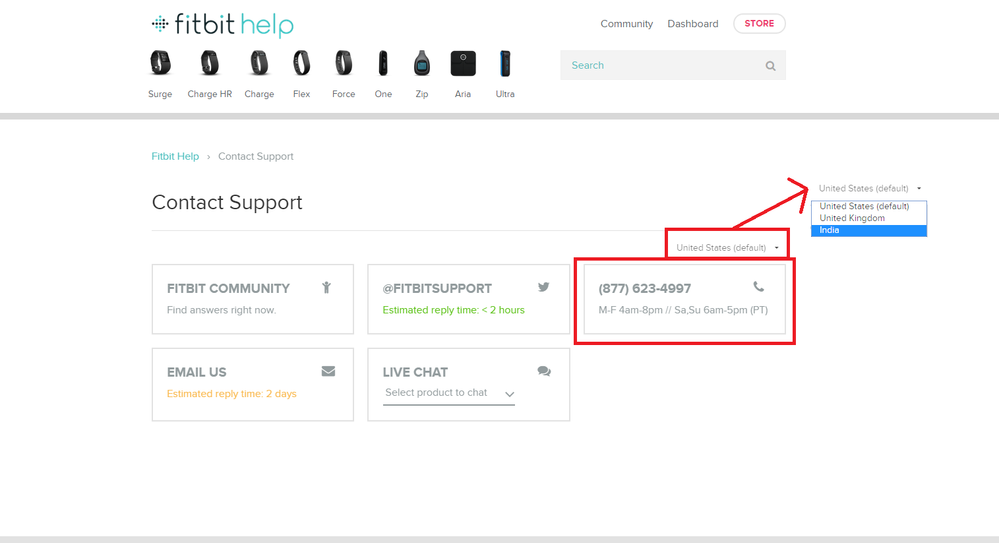This screenshot has width=999, height=543.
Task: Follow the Fitbit Help breadcrumb link
Action: [x=175, y=156]
